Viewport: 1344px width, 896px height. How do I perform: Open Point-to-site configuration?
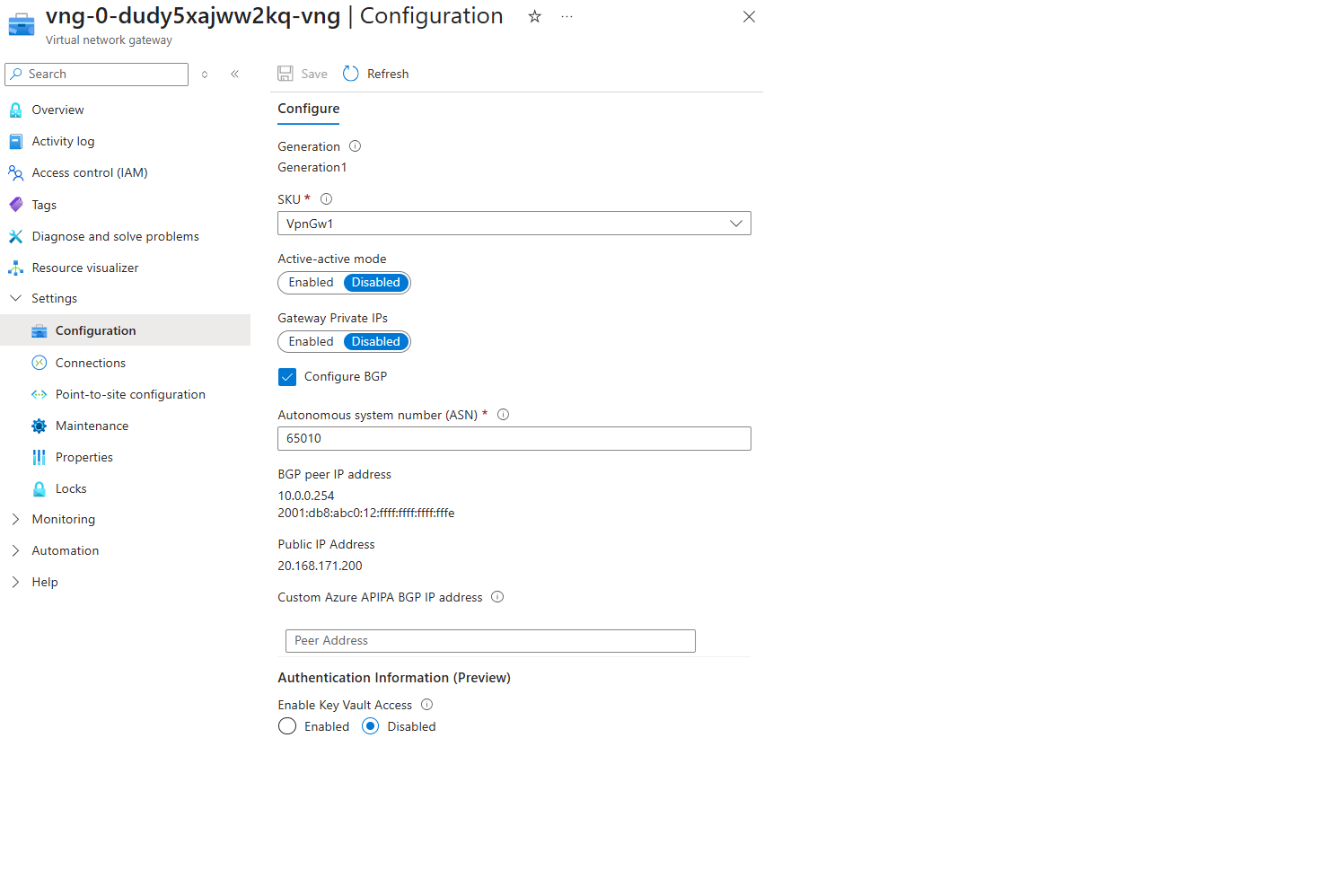coord(130,394)
